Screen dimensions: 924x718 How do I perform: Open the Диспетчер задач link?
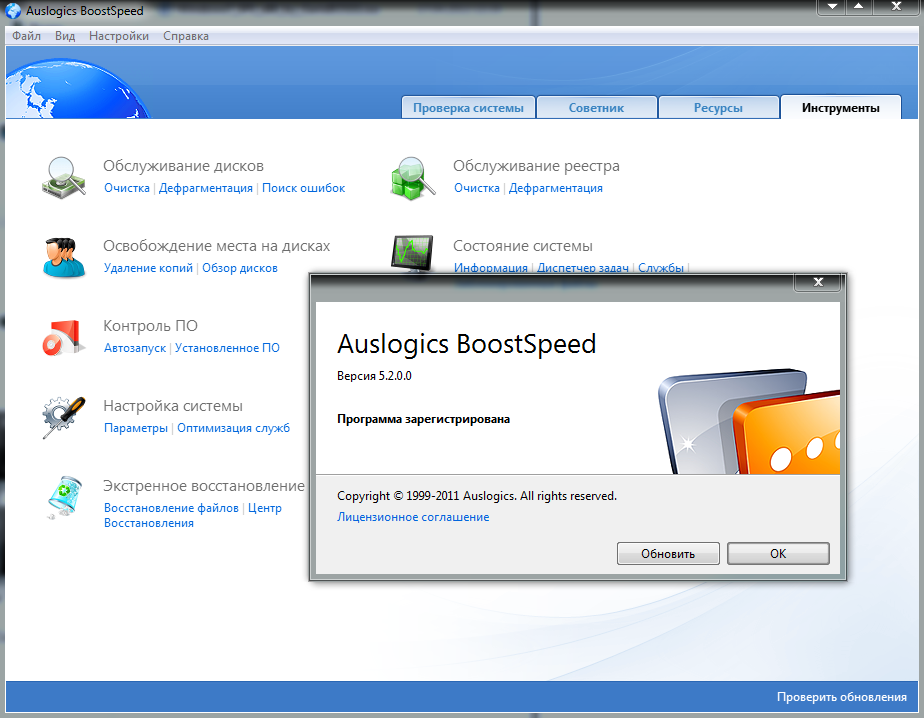point(583,268)
